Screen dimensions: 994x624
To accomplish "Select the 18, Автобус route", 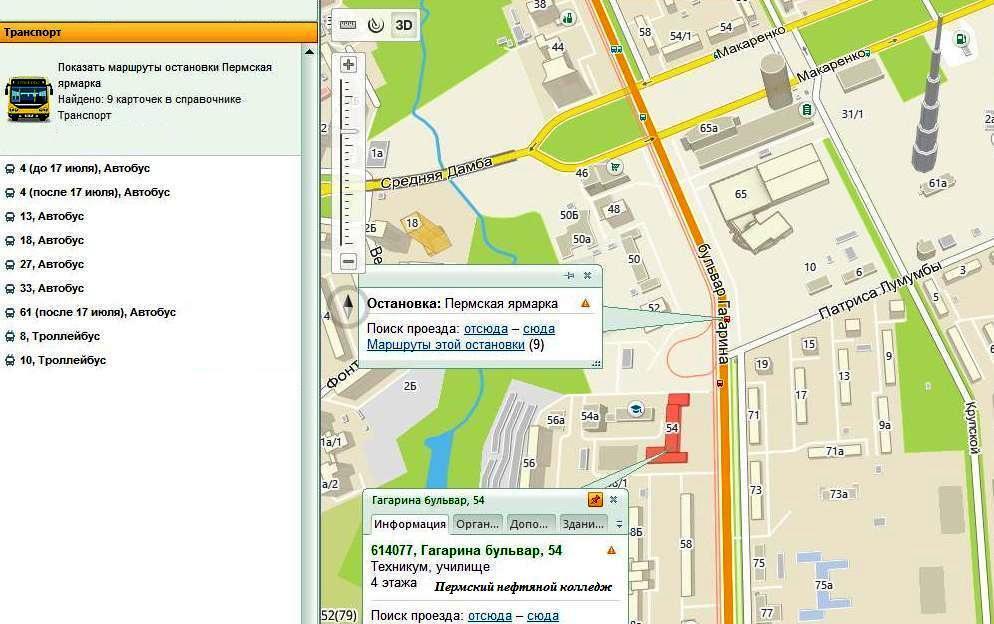I will pyautogui.click(x=52, y=240).
